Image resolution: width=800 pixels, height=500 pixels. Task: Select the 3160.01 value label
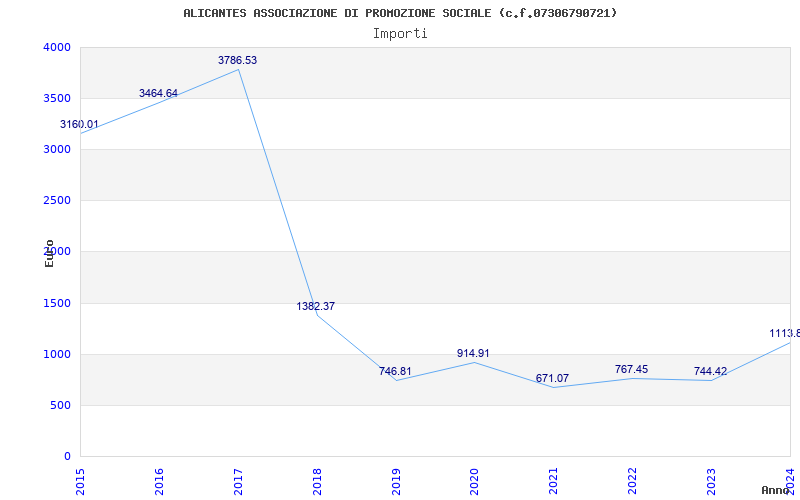pos(79,124)
